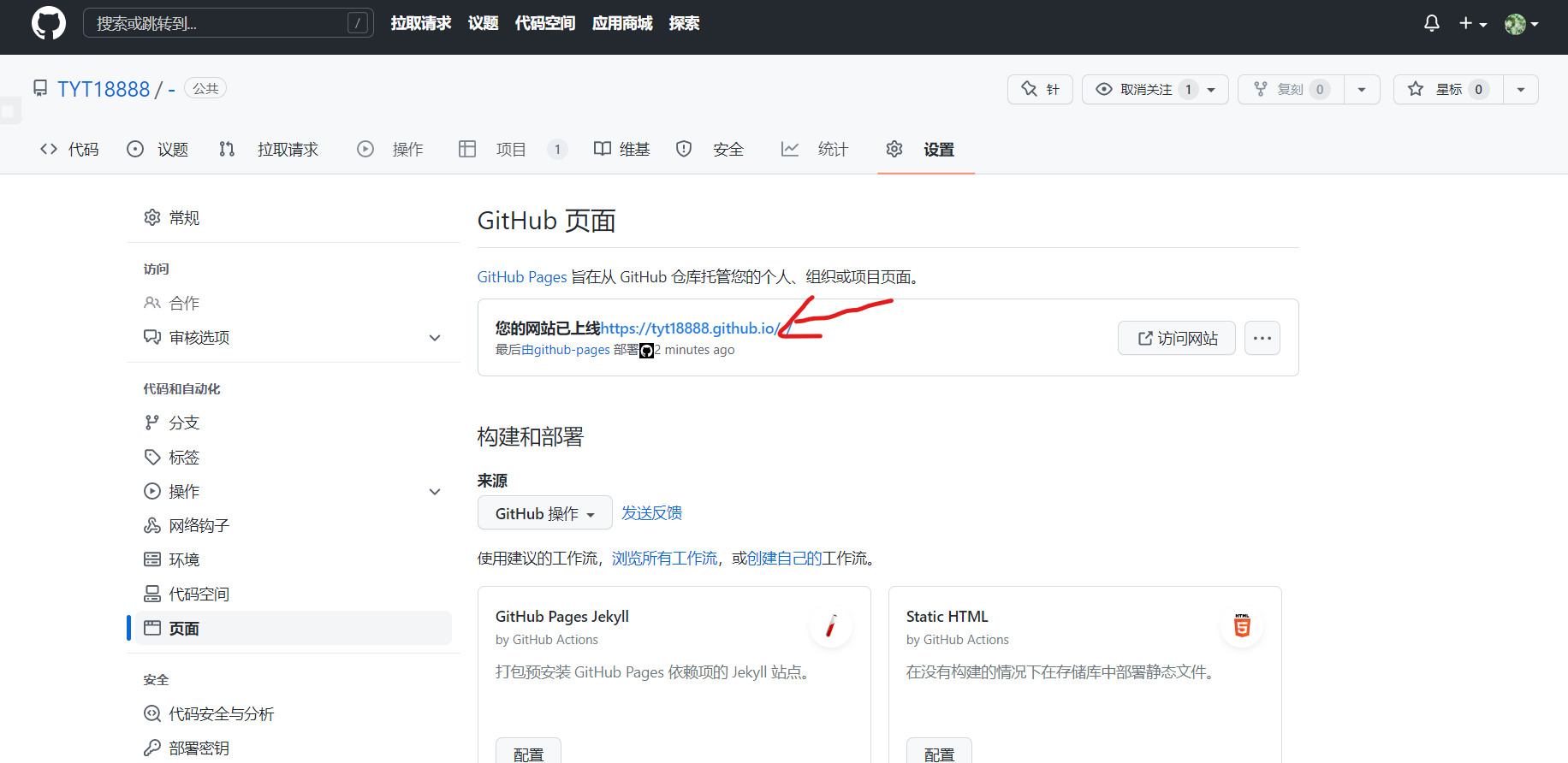Switch to the 统计 tab
The image size is (1568, 763).
coord(815,150)
